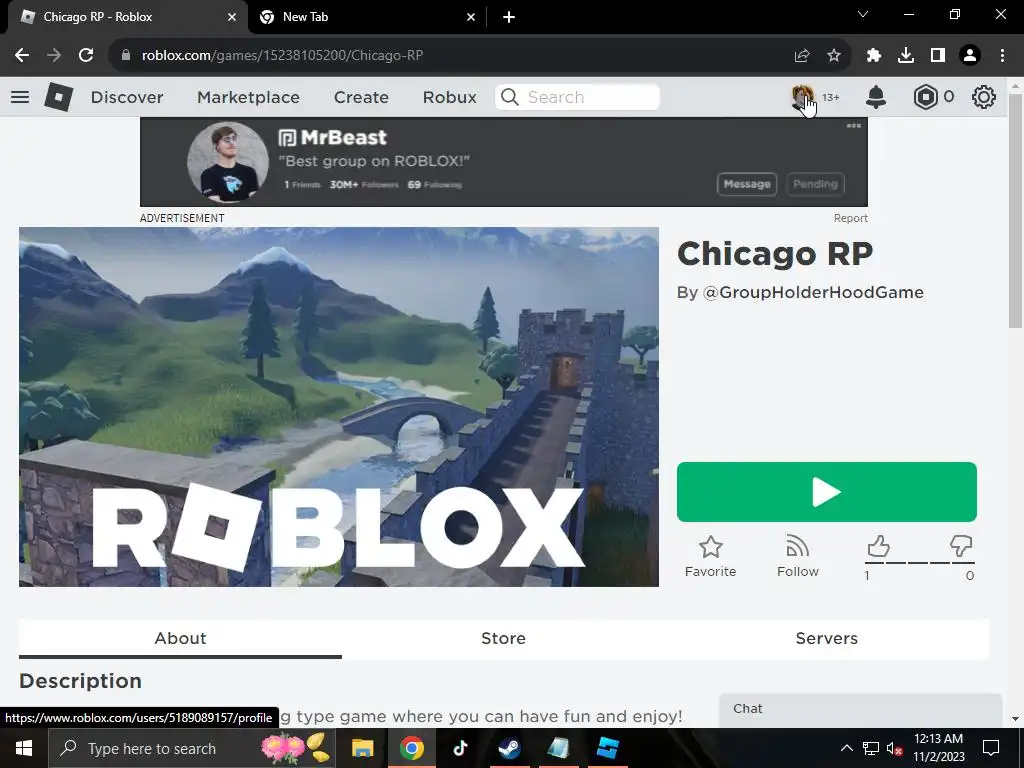Open the Chat panel
This screenshot has height=768, width=1024.
tap(860, 709)
